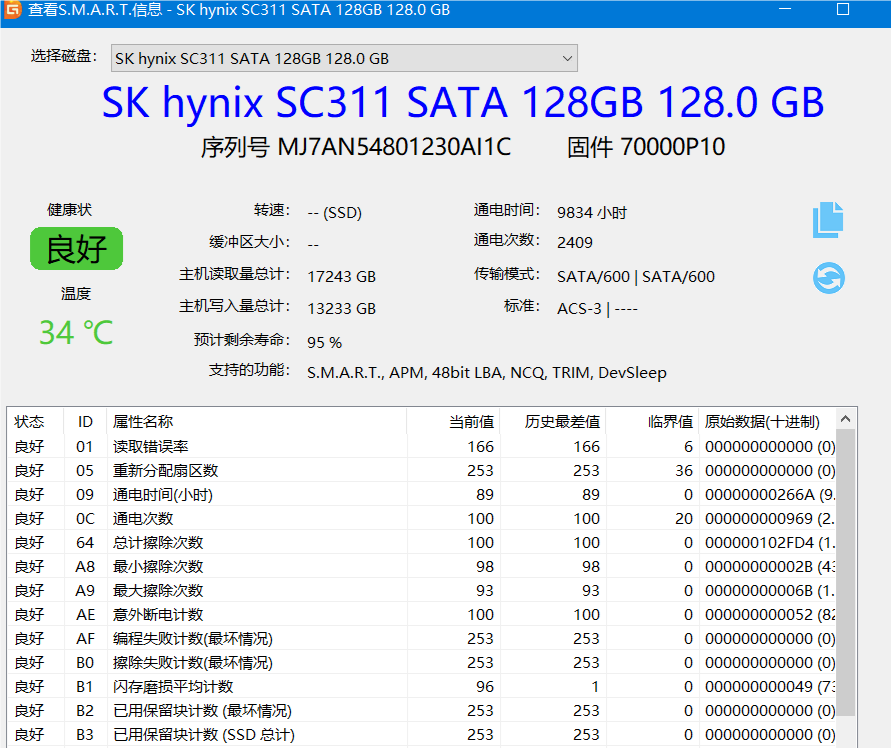The image size is (891, 748).
Task: Select the 意外断电计数 attribute row
Action: (x=158, y=614)
